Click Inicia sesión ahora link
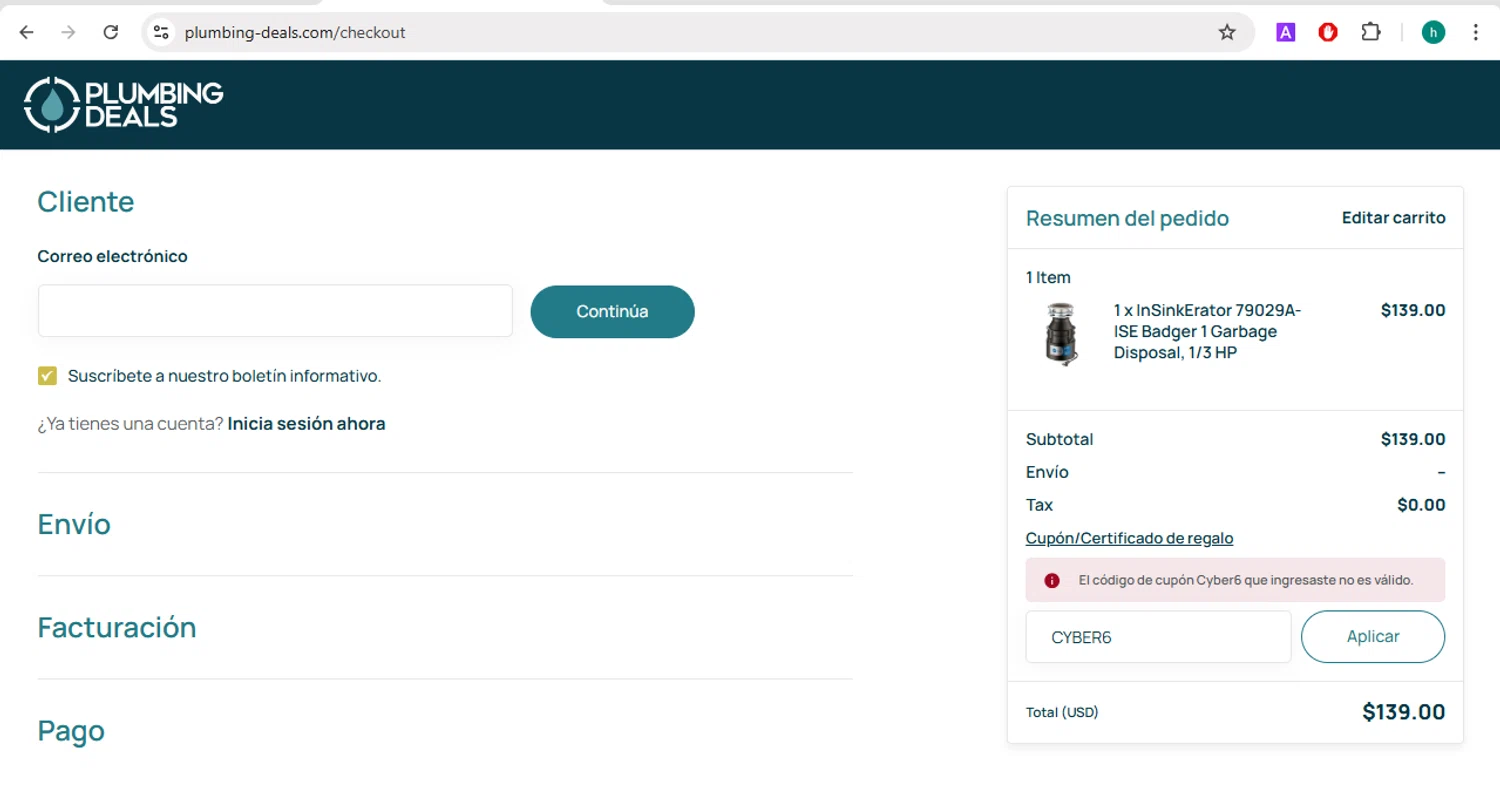Screen dimensions: 1500x801 coord(306,424)
